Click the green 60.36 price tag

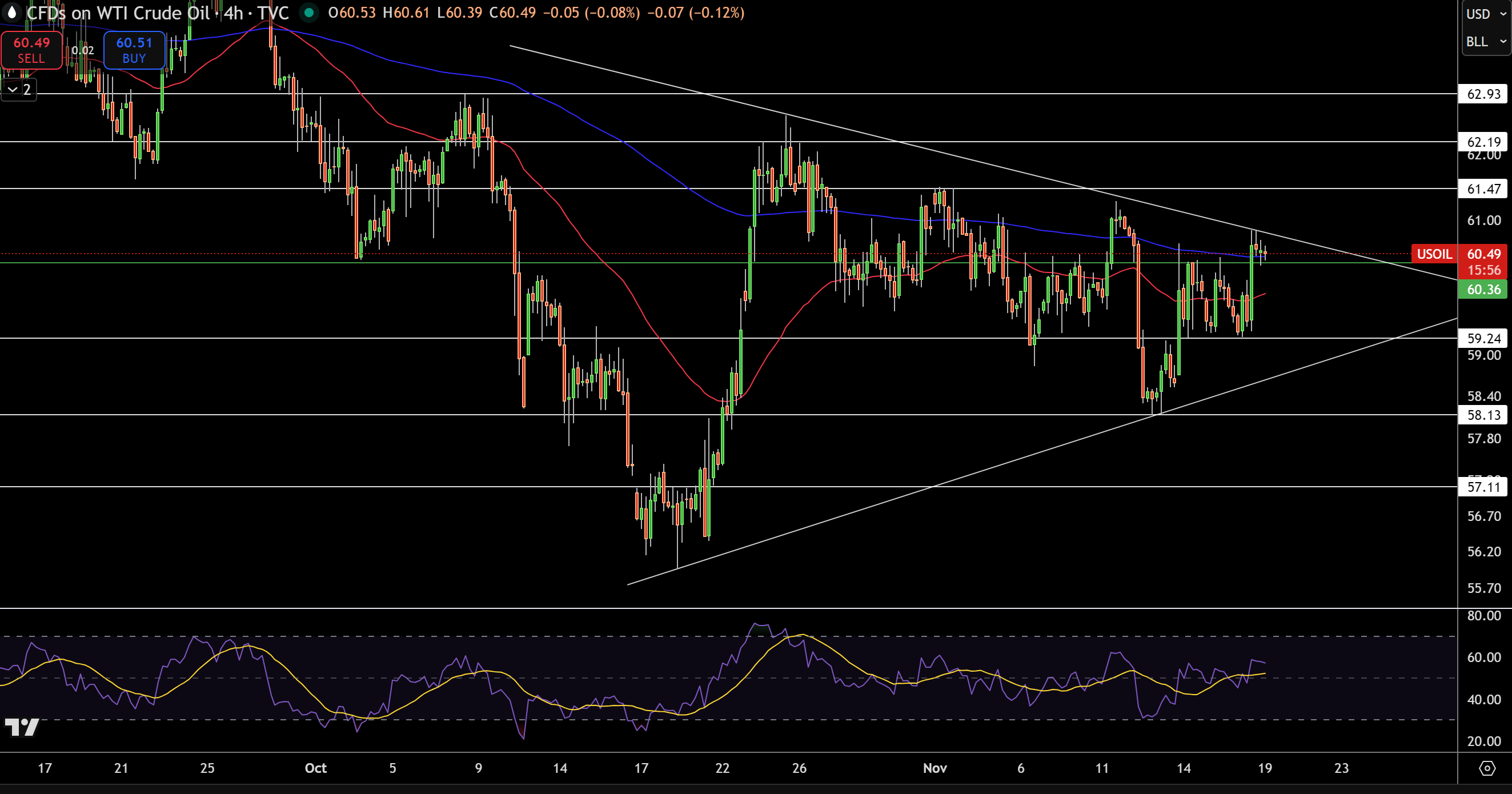point(1483,289)
